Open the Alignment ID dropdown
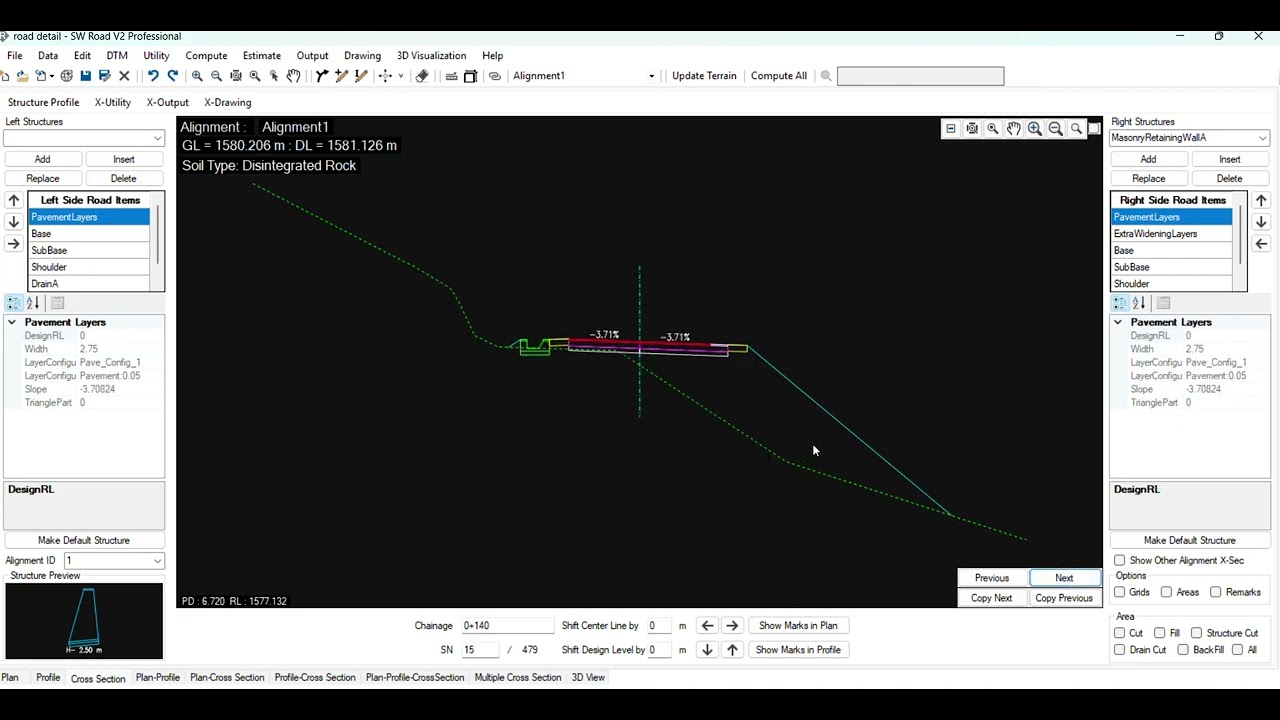The image size is (1280, 720). 157,561
